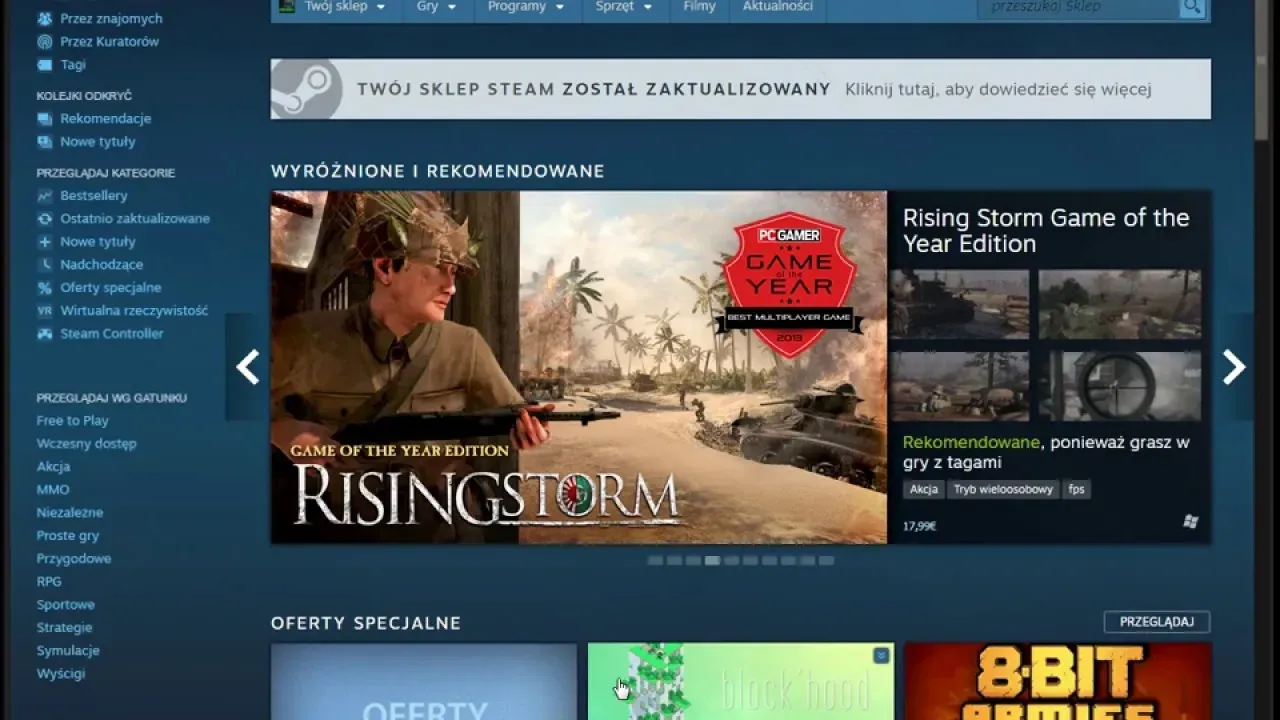This screenshot has width=1280, height=720.
Task: Open Nowe tytuły under Kolejki odkryć
Action: [x=97, y=142]
